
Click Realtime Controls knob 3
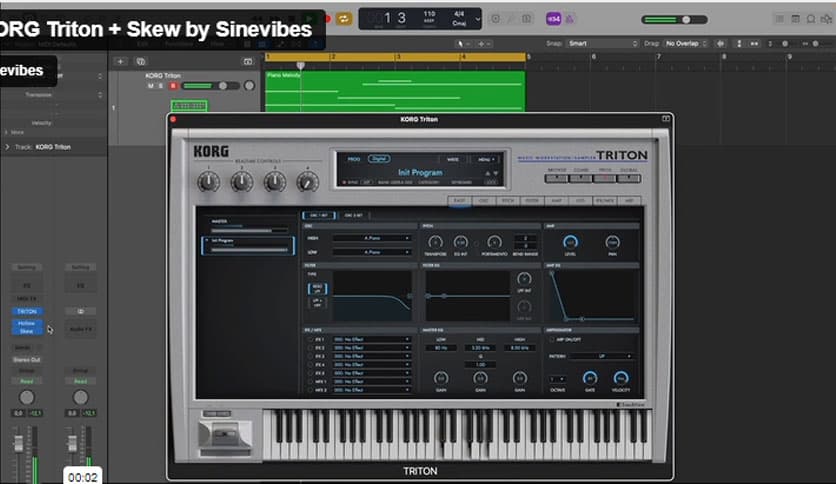(275, 182)
